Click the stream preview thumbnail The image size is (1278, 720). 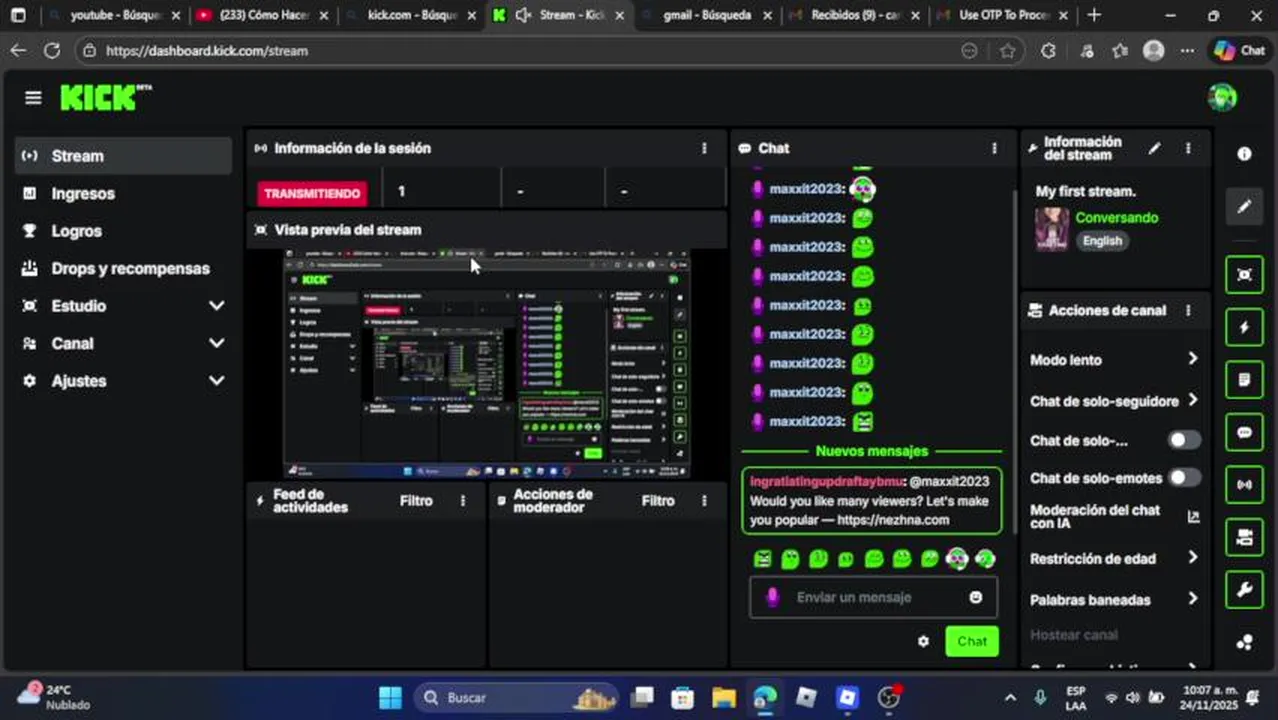pos(486,364)
